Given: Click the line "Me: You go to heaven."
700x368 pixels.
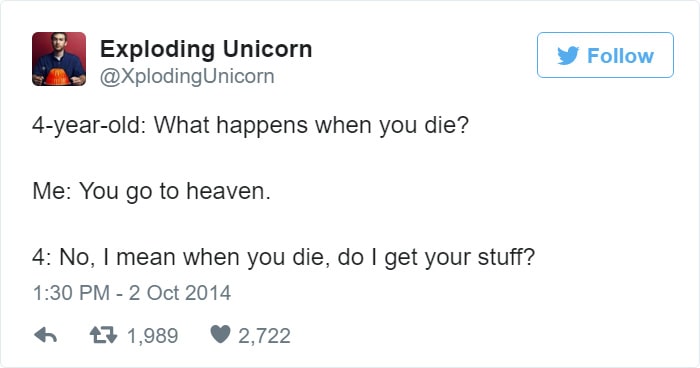Looking at the screenshot, I should pyautogui.click(x=151, y=191).
